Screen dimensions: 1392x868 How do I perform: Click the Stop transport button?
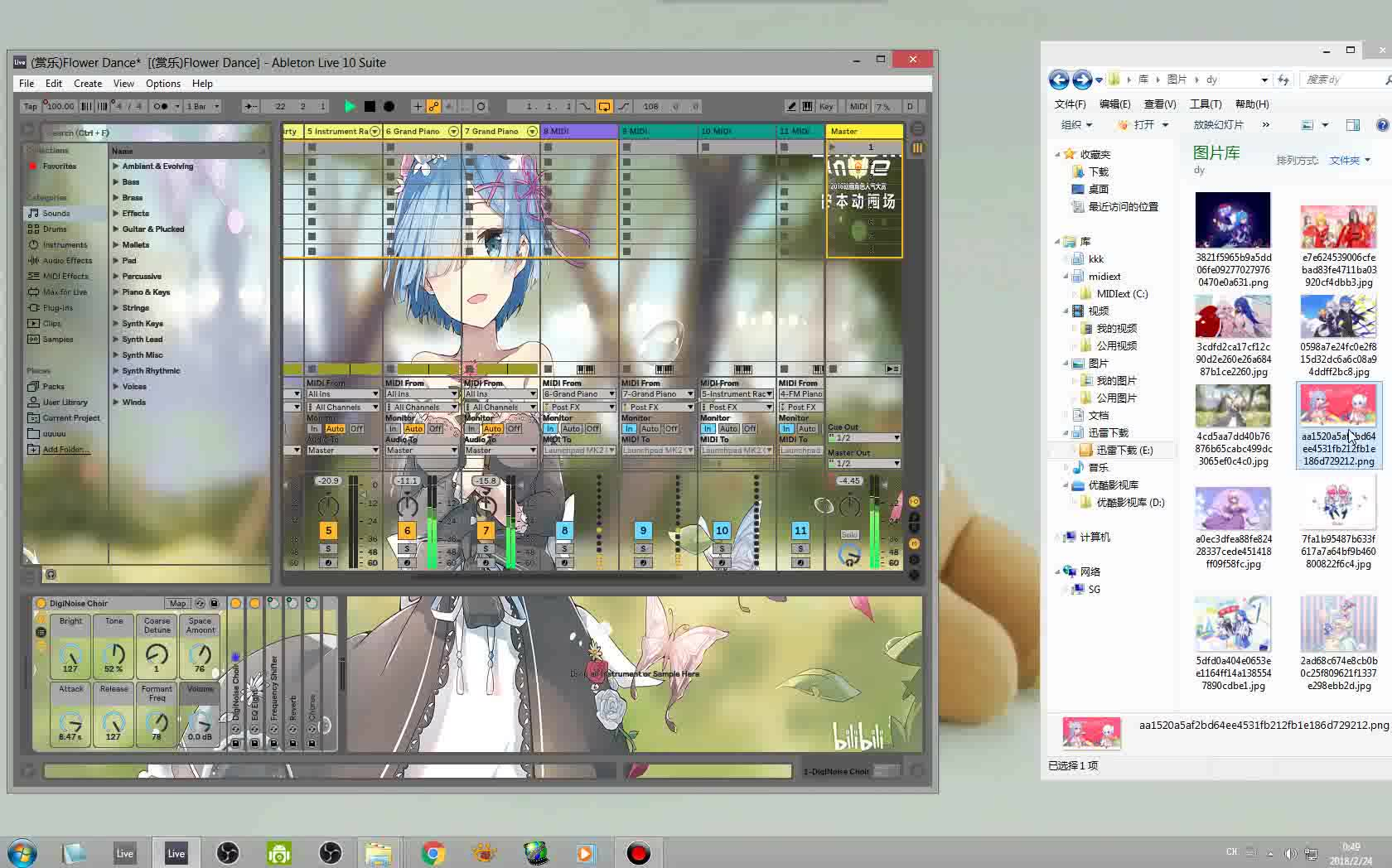click(370, 106)
